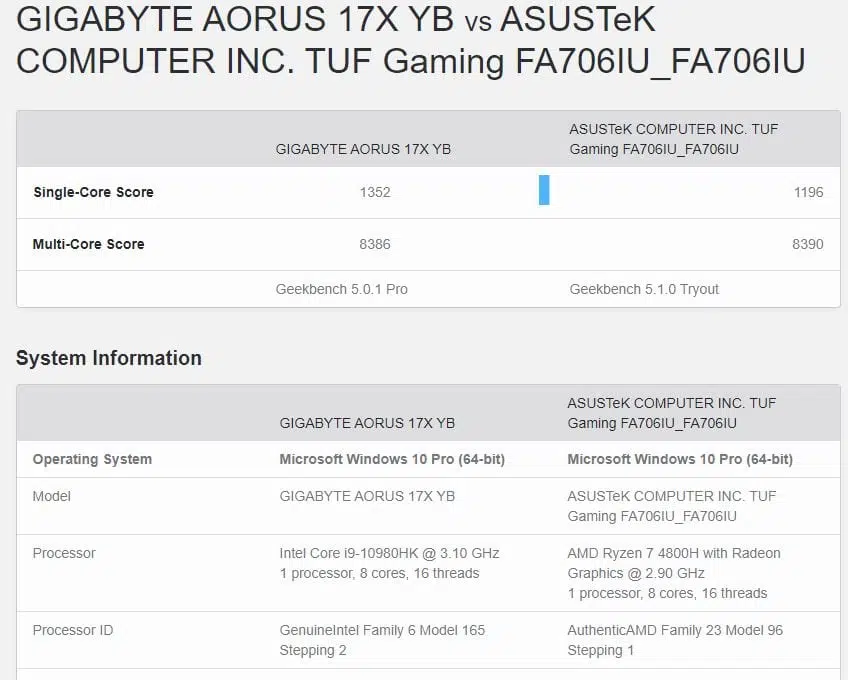This screenshot has height=680, width=848.
Task: Click the "Model" row label
Action: 51,496
